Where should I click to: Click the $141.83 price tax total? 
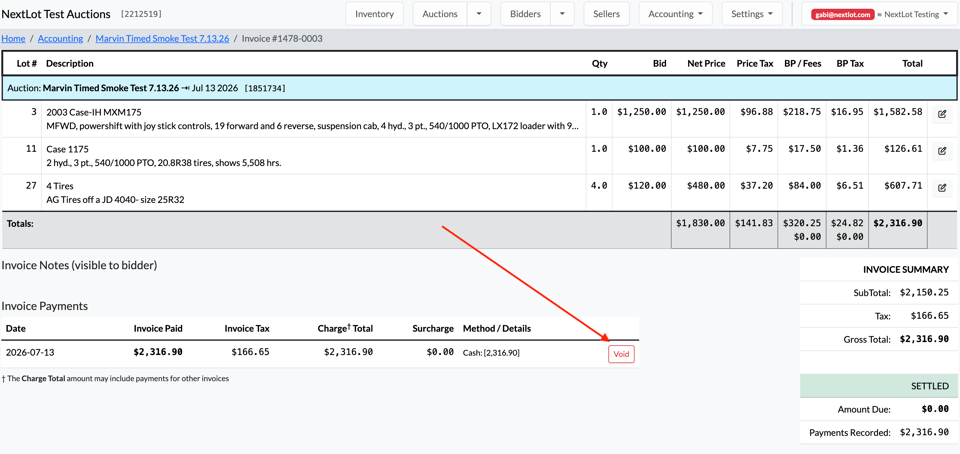[754, 223]
